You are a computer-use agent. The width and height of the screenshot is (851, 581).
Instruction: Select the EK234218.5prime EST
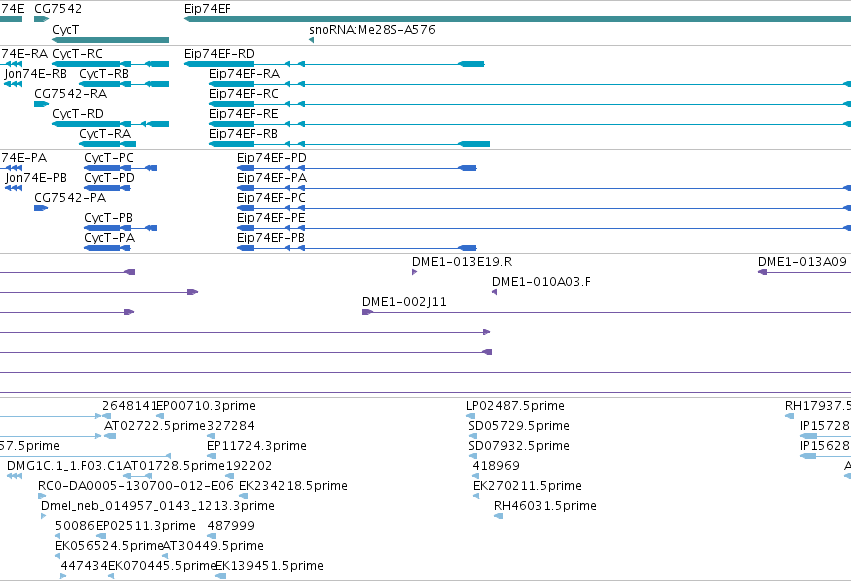[x=244, y=496]
